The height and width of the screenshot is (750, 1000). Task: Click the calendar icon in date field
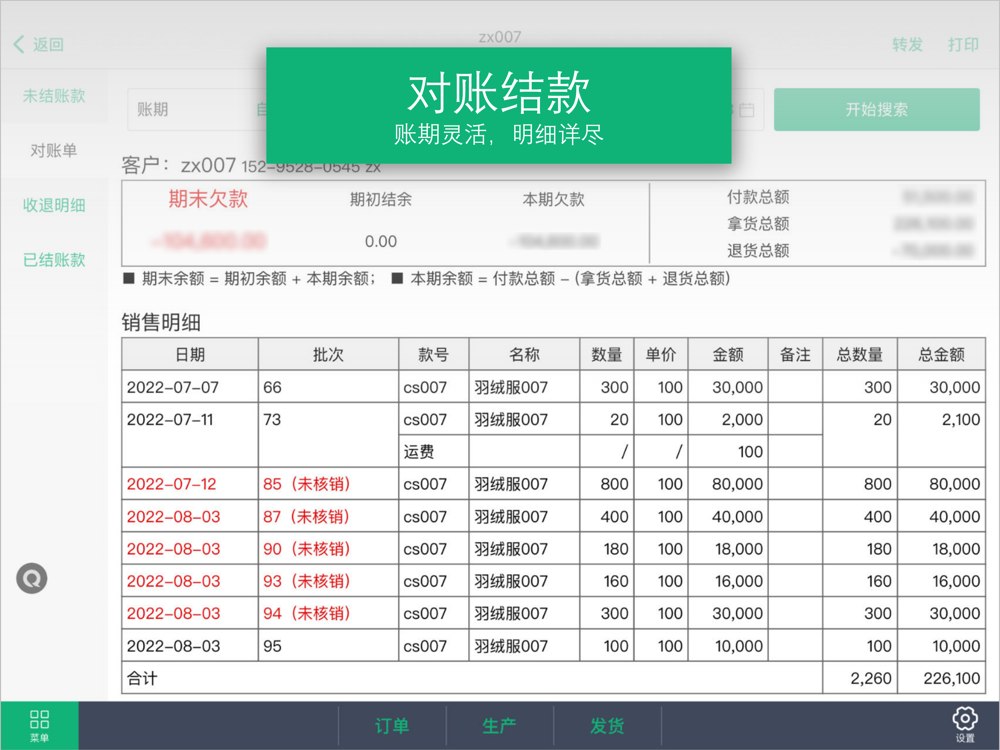pos(747,110)
